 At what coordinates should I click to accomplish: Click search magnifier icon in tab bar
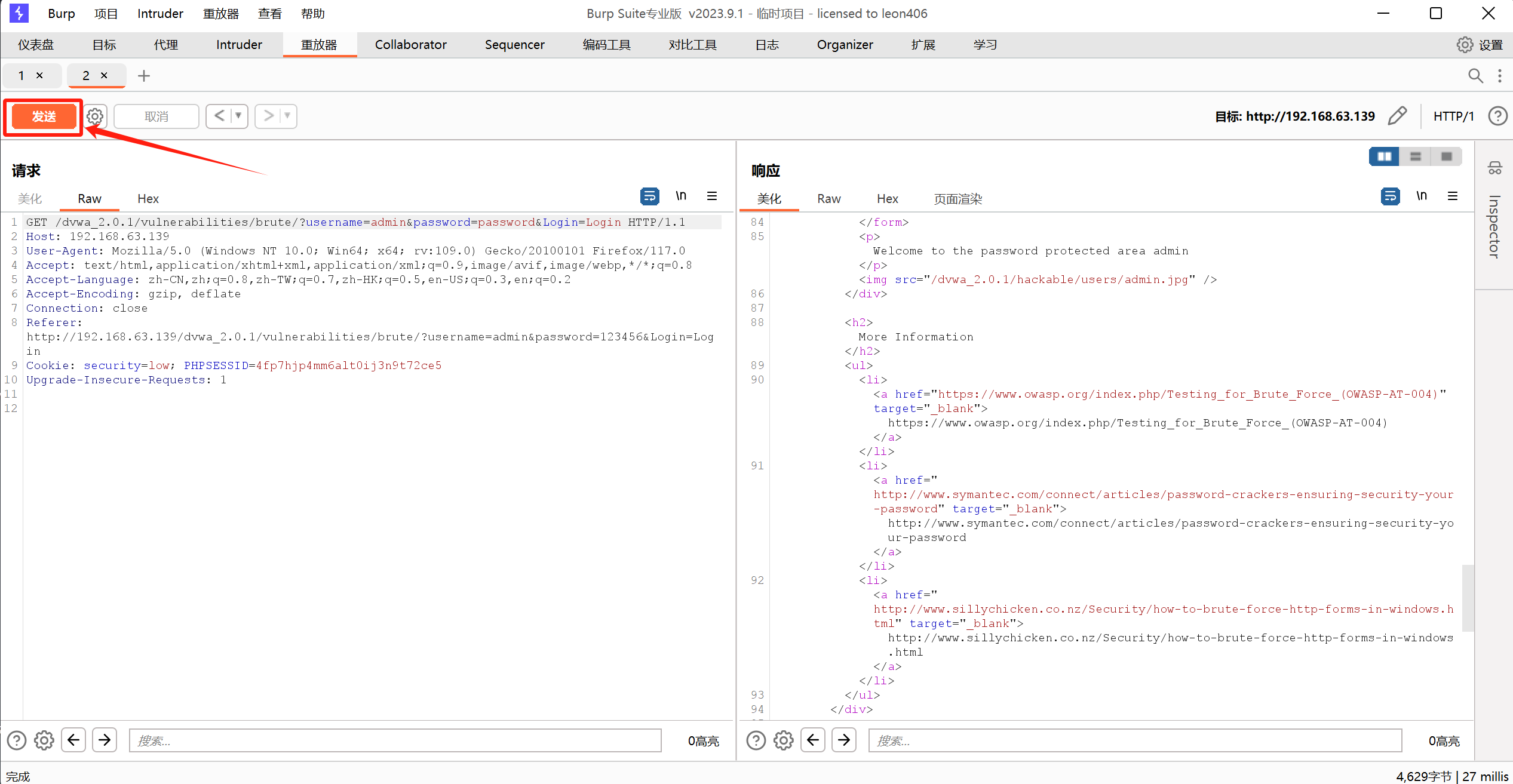click(1475, 76)
